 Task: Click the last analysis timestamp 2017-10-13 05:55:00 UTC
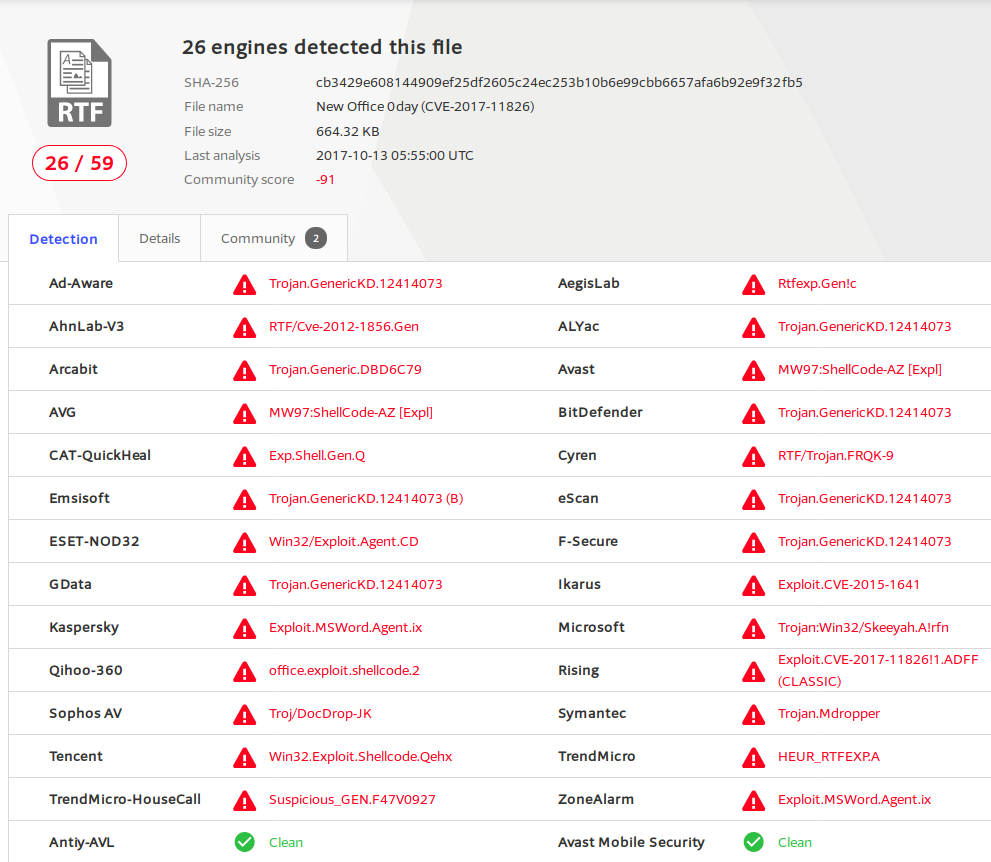click(x=395, y=155)
